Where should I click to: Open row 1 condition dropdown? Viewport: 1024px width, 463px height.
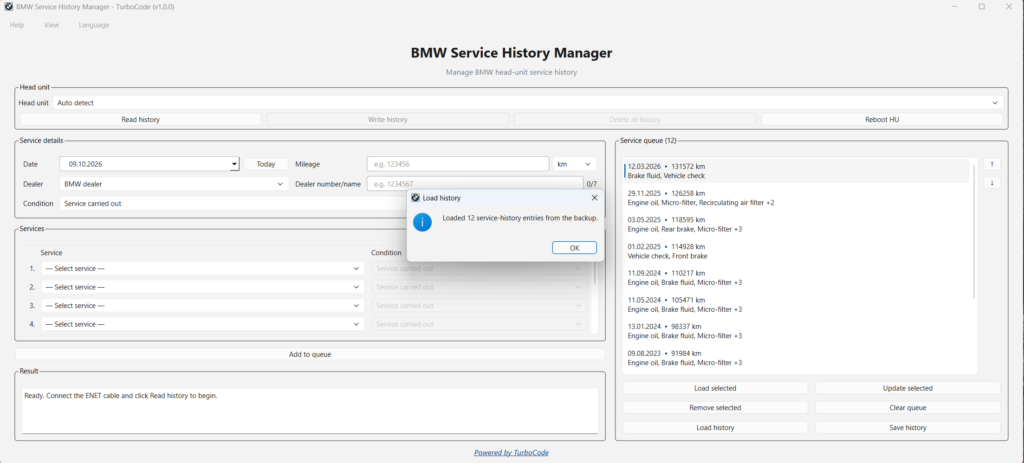479,268
